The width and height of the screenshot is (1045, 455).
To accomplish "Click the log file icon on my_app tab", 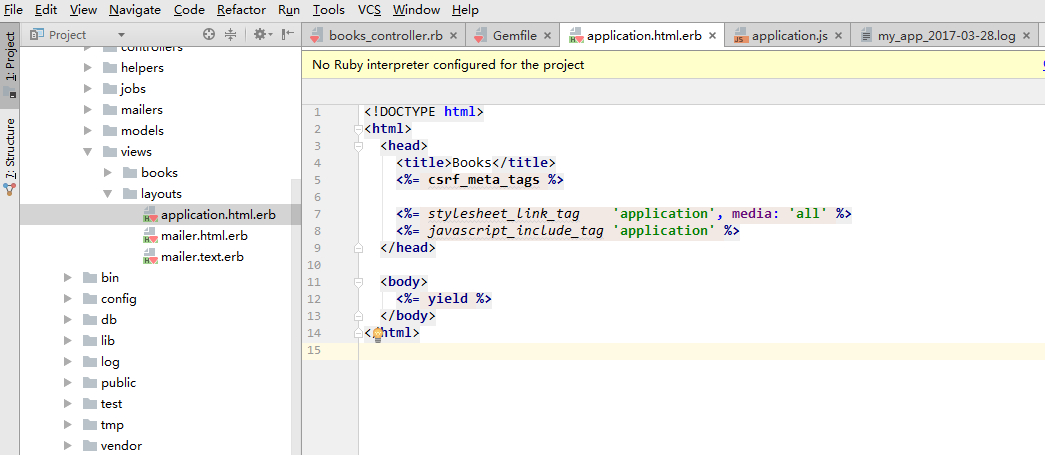I will coord(866,36).
